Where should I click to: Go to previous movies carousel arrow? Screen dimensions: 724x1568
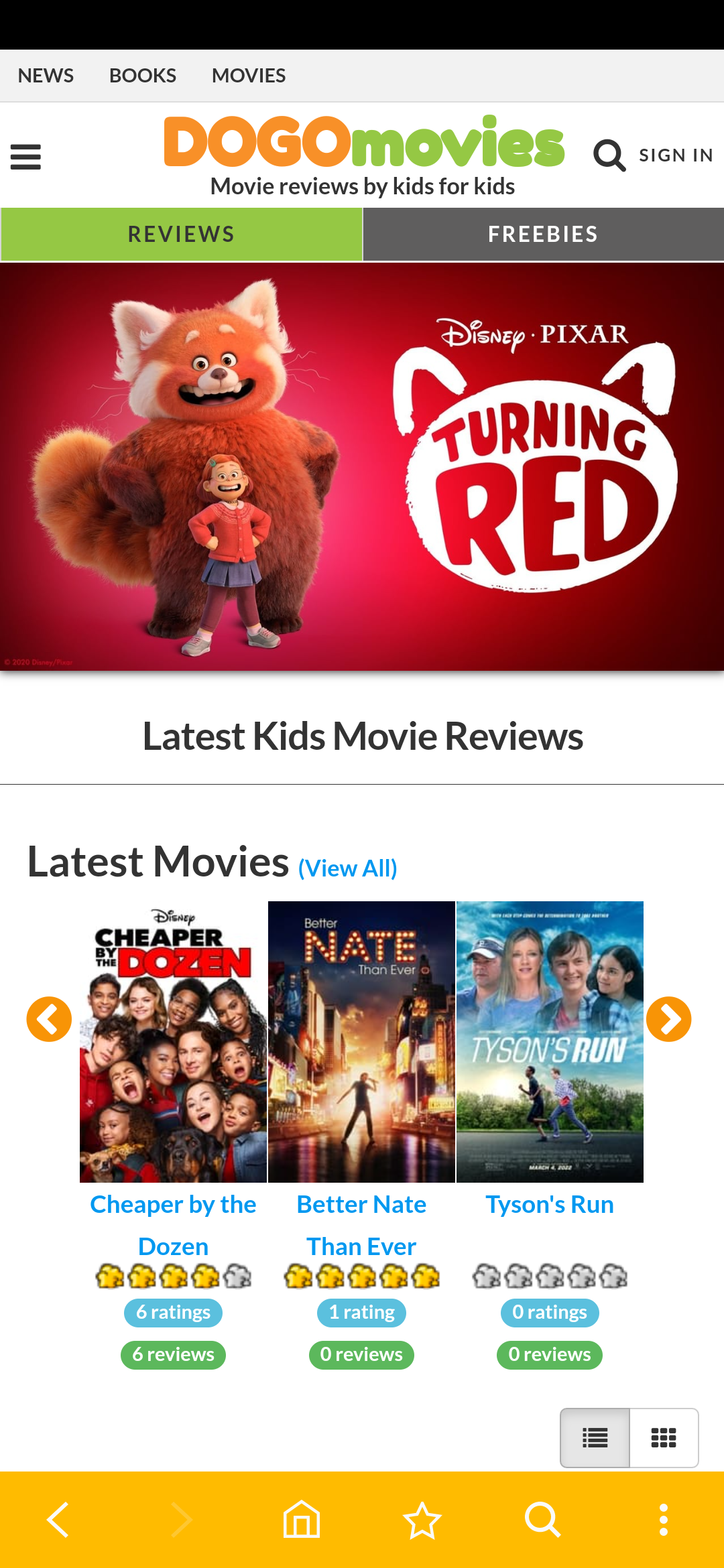point(49,1019)
